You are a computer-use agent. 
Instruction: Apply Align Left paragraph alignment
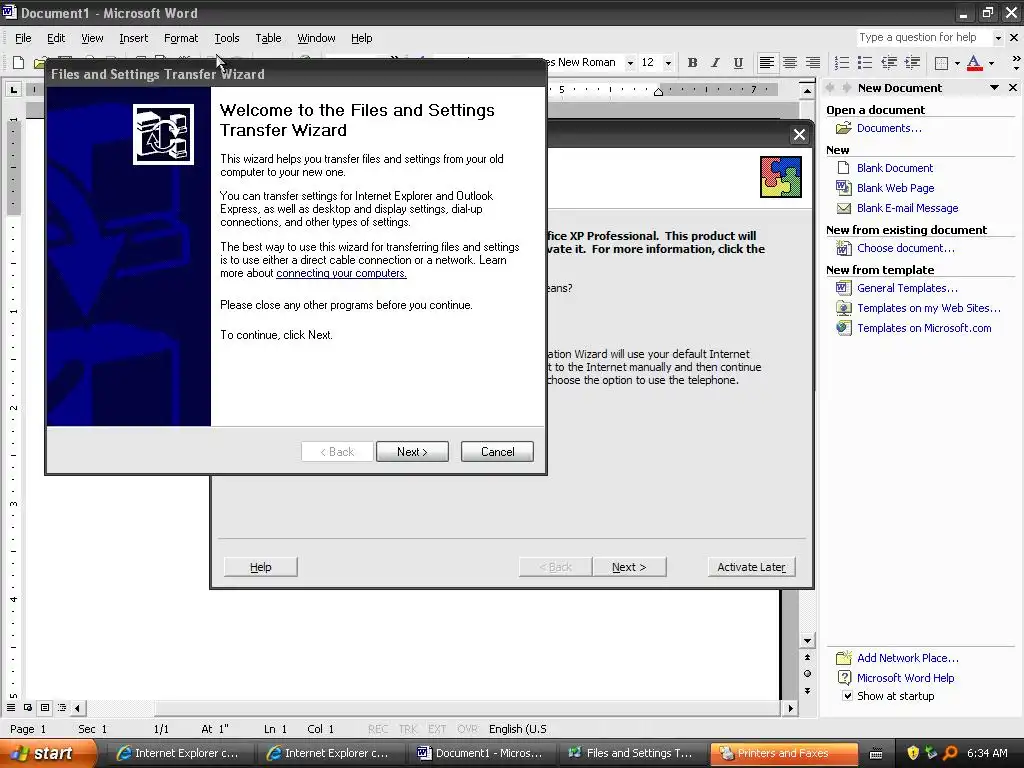[x=767, y=63]
